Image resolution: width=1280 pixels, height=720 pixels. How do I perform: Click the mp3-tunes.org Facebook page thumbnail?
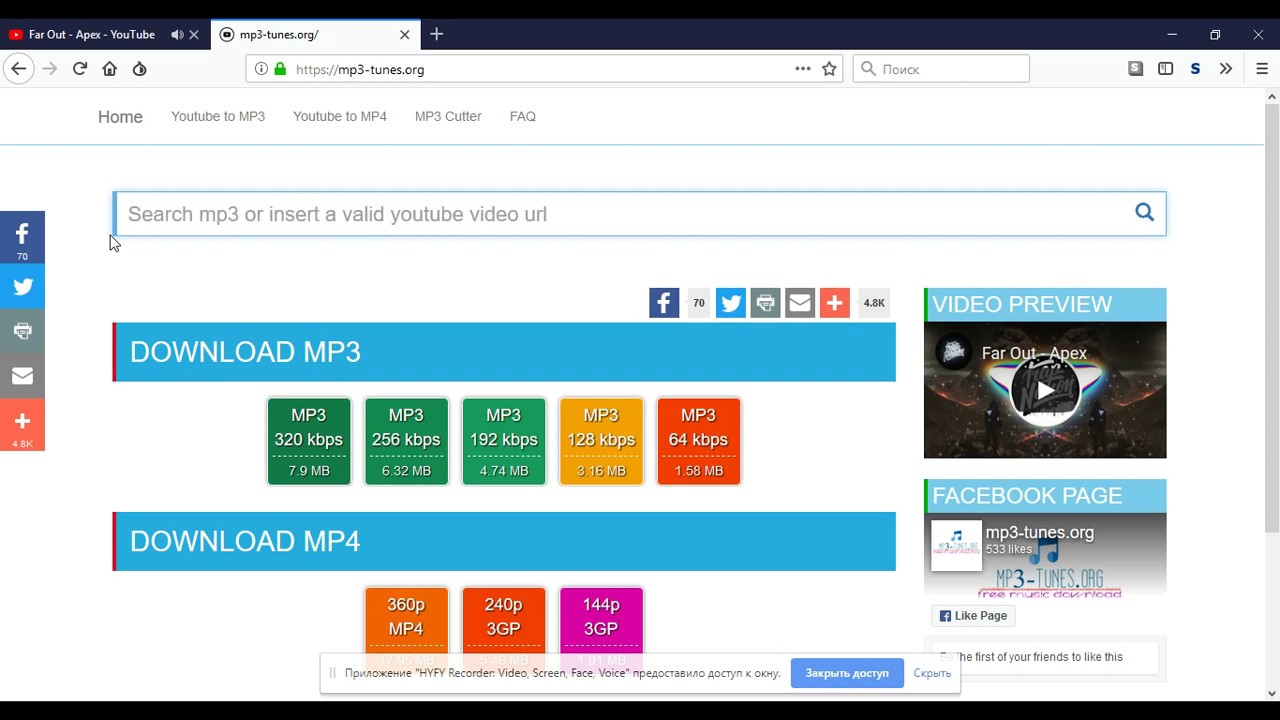[x=956, y=545]
